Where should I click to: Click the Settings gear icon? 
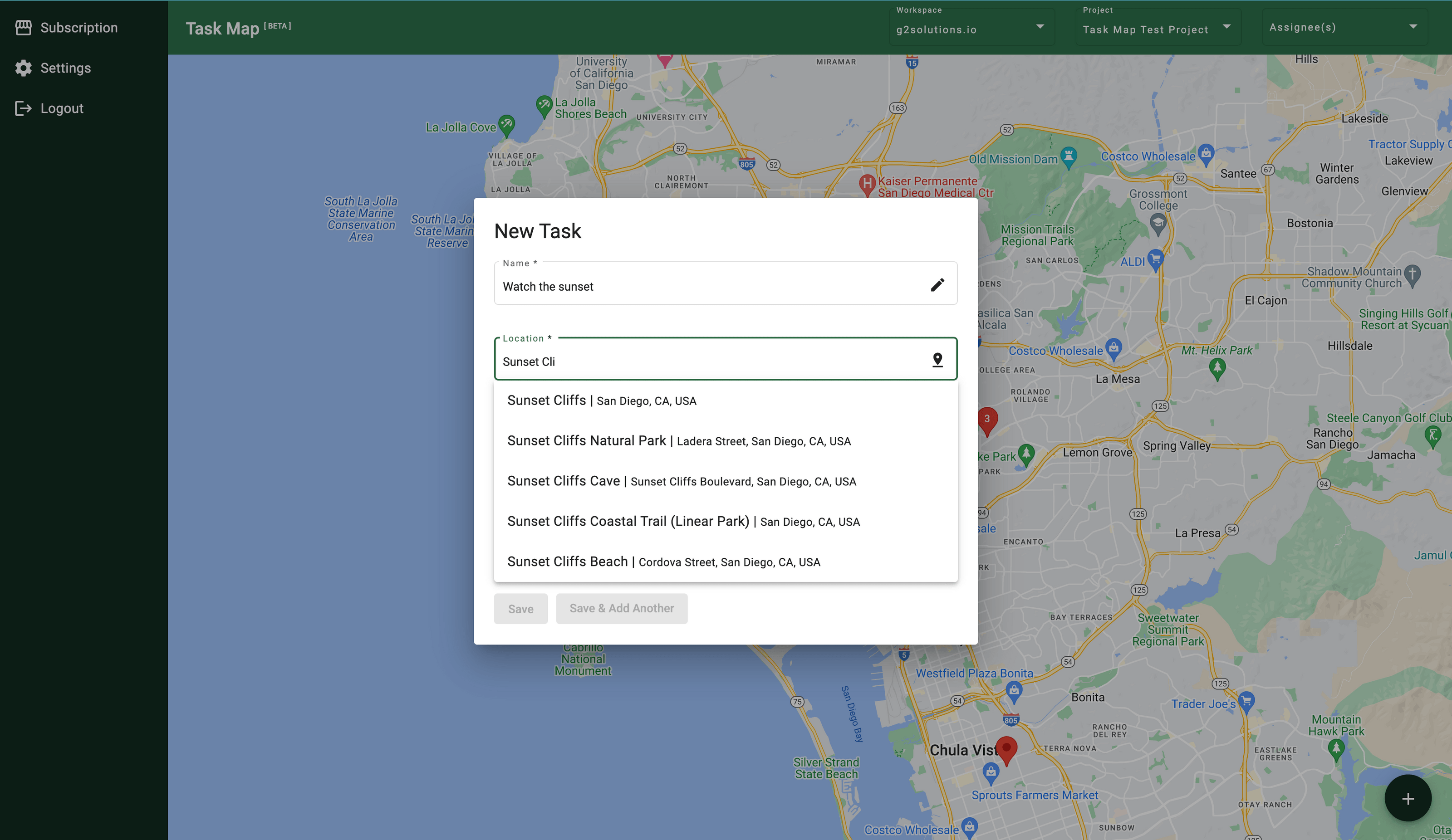click(23, 68)
